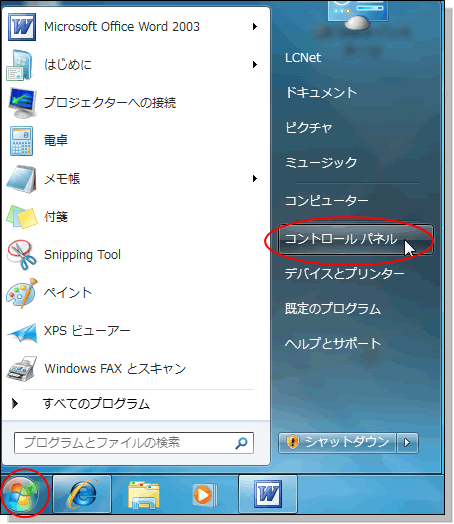Open Snipping Tool from the scissors icon

22,255
